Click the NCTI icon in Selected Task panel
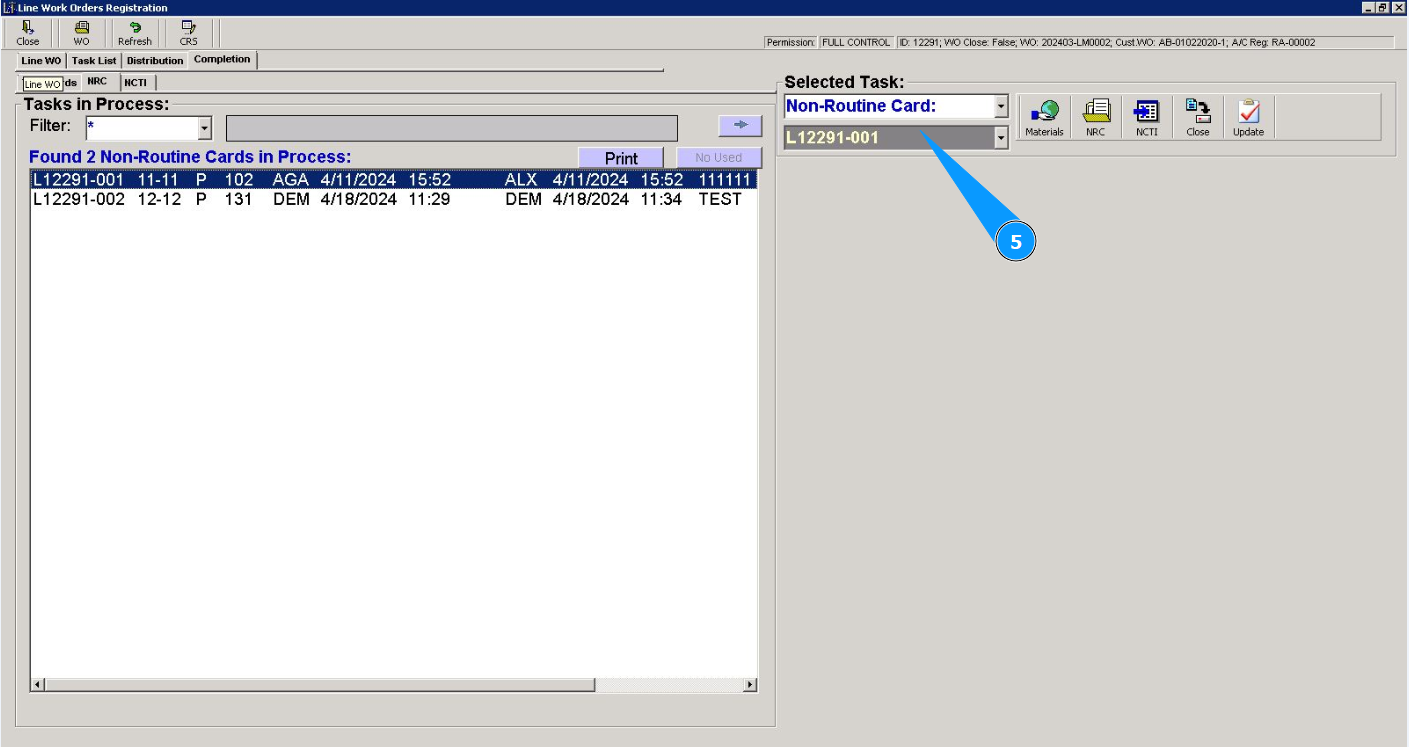The height and width of the screenshot is (747, 1409). (1146, 118)
